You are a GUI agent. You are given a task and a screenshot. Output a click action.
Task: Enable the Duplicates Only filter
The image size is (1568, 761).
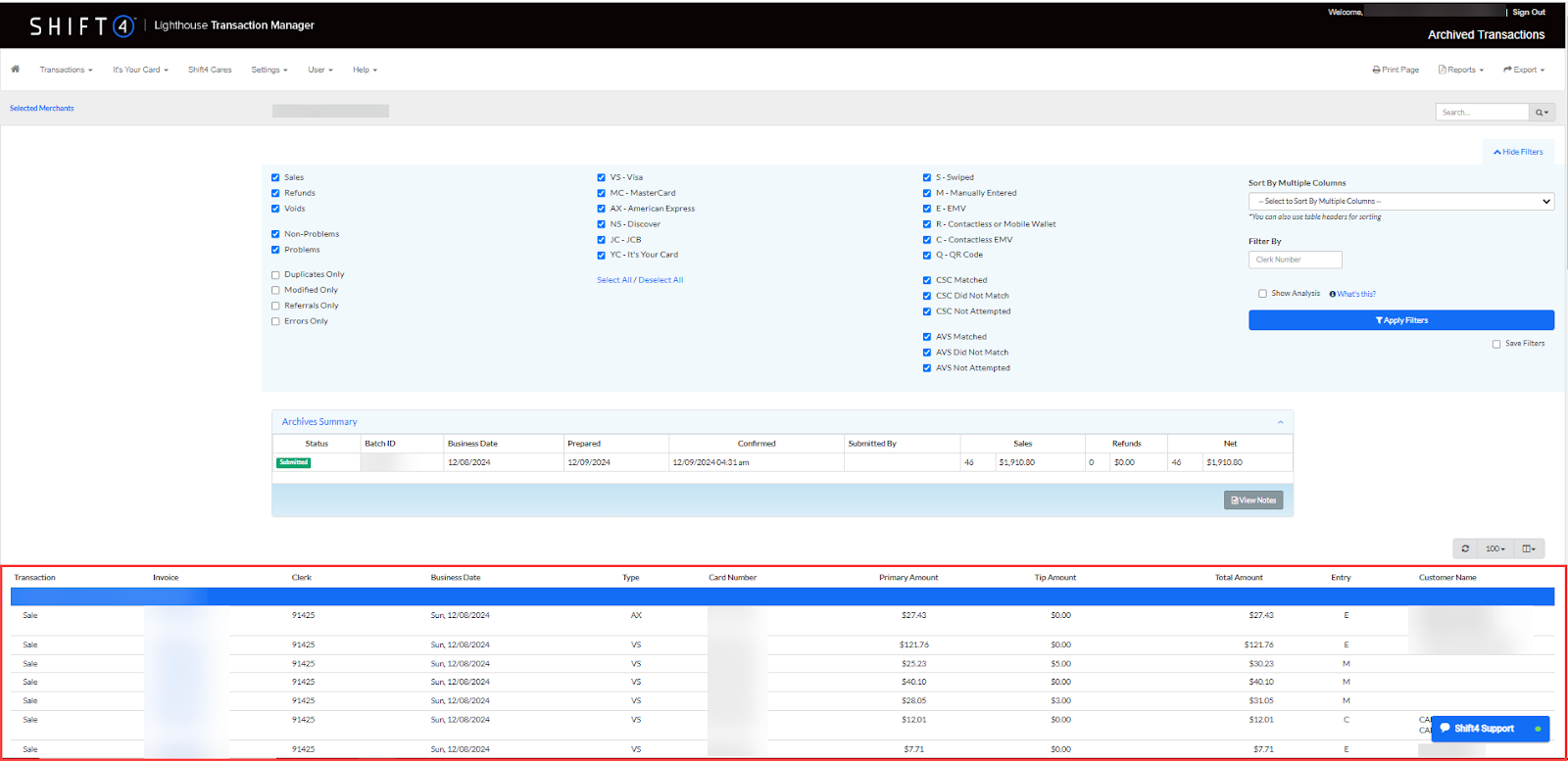pos(275,275)
